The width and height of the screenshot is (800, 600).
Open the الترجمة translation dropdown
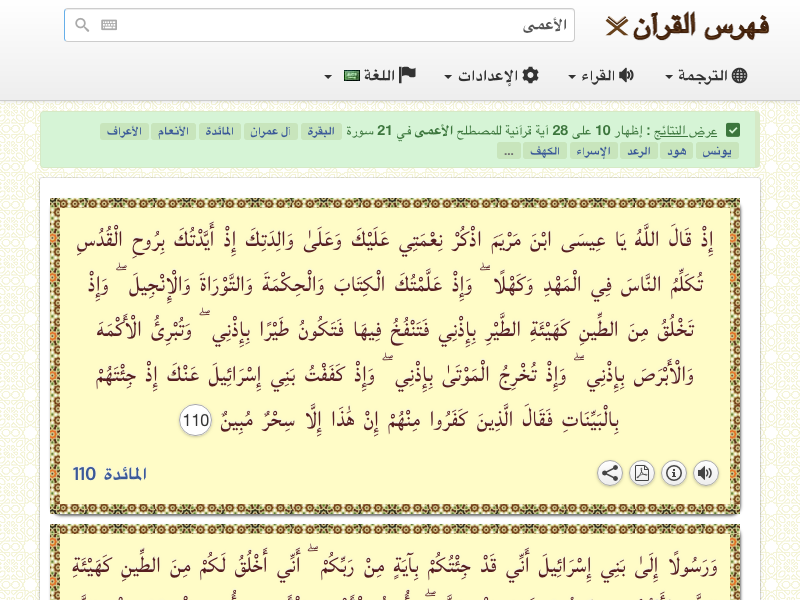pos(706,76)
